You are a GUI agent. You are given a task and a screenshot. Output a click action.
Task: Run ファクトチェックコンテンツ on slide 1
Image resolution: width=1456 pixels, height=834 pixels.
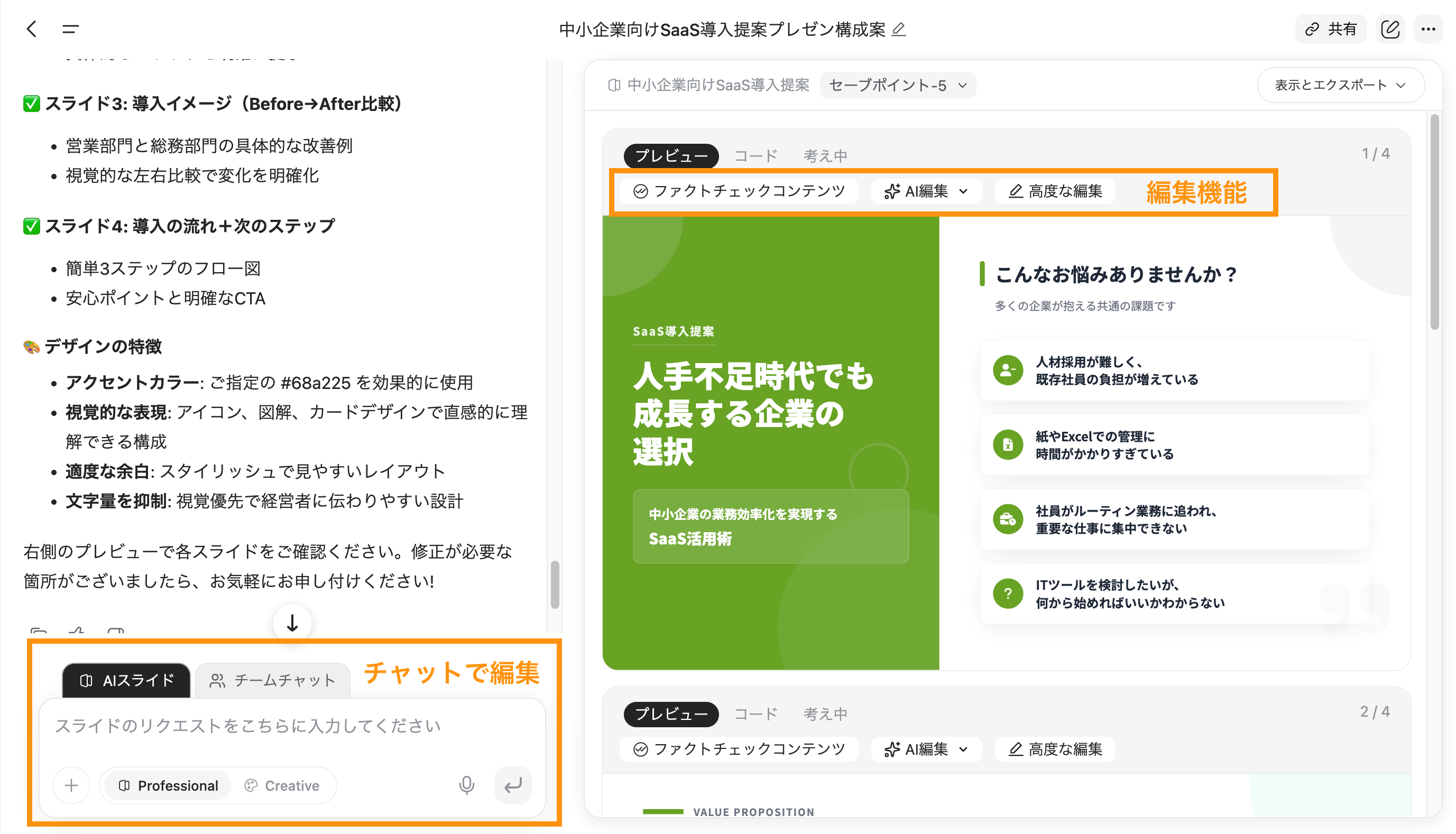(x=738, y=191)
